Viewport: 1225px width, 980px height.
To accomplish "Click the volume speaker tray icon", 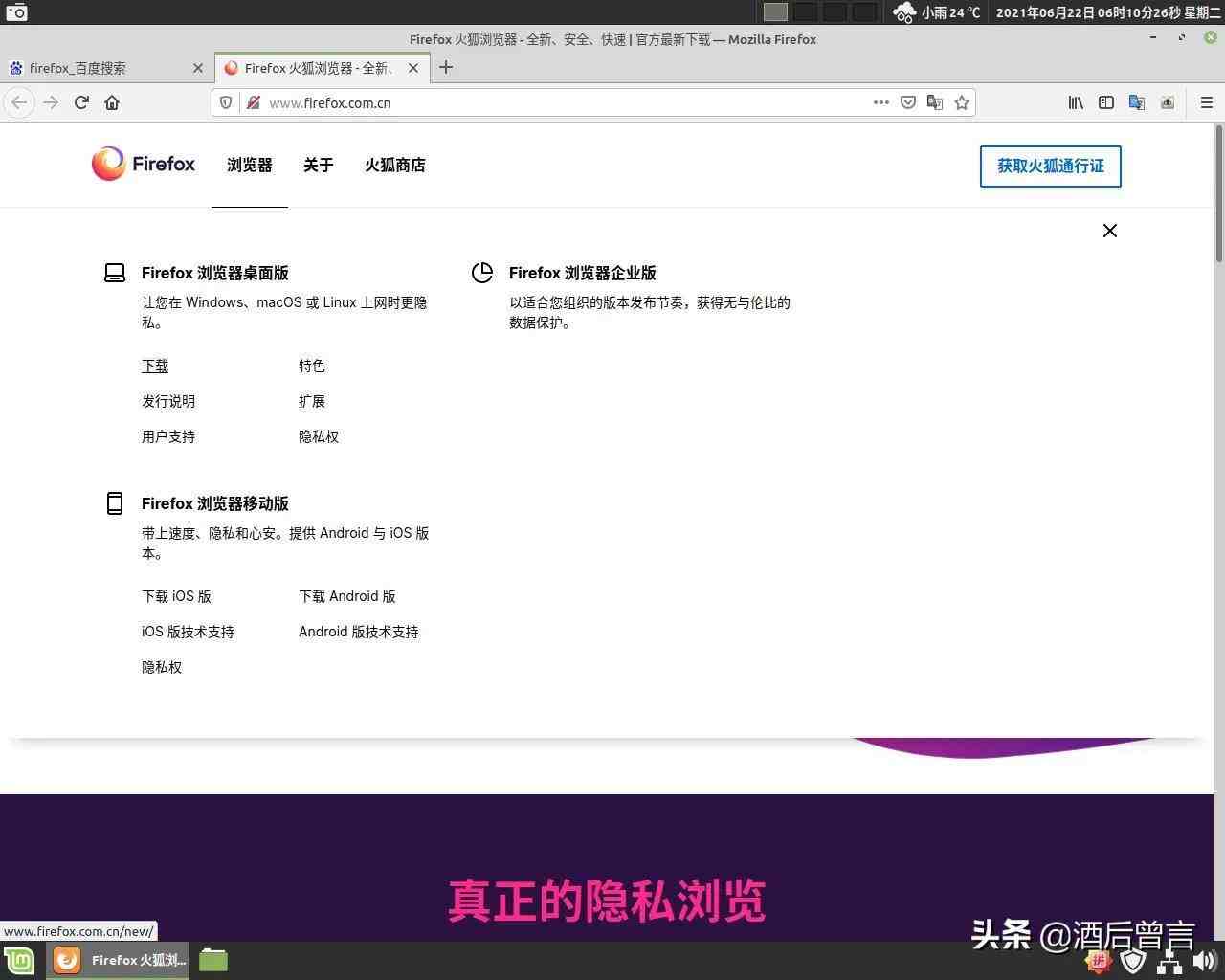I will click(x=1204, y=961).
